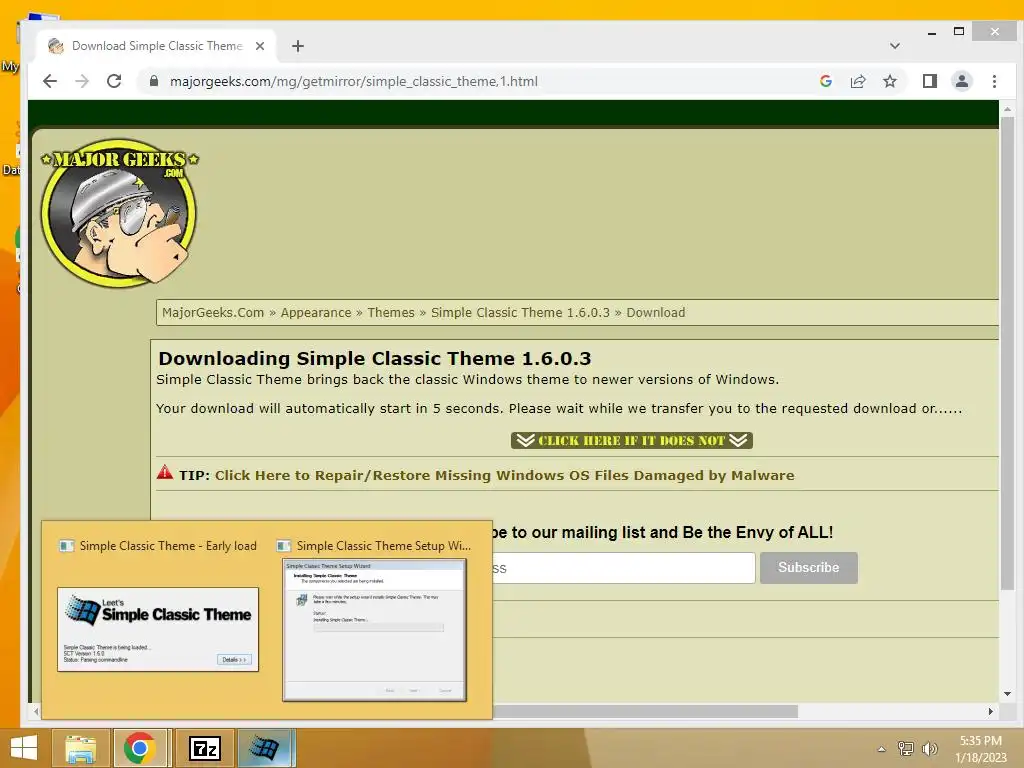
Task: Show hidden system tray icons
Action: coord(881,749)
